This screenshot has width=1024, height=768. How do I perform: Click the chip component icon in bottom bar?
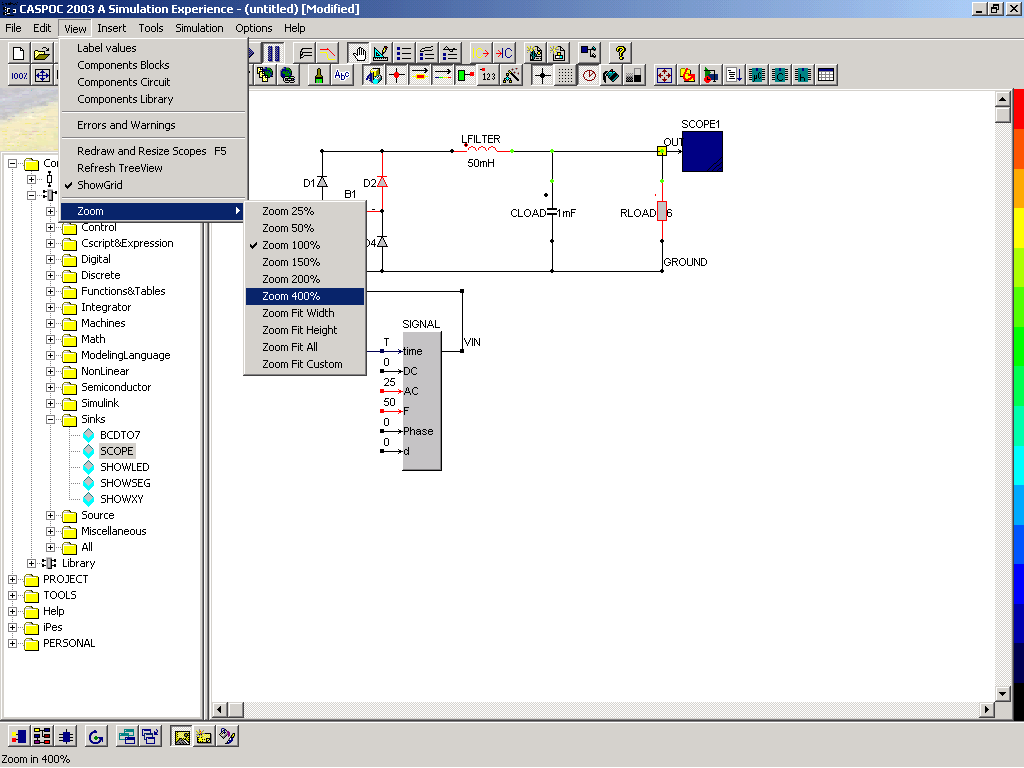click(x=65, y=737)
